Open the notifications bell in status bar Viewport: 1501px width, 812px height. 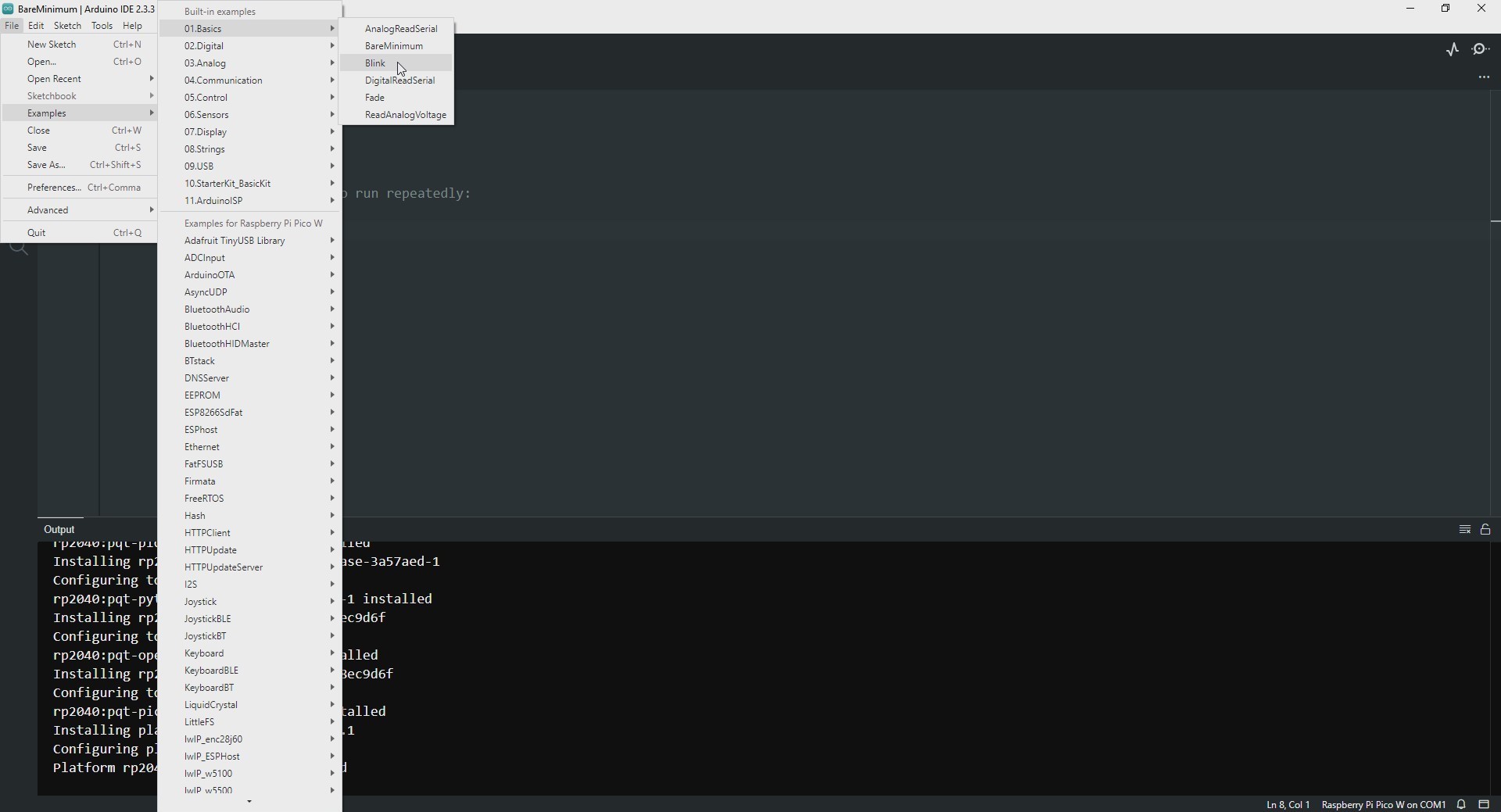(1461, 804)
